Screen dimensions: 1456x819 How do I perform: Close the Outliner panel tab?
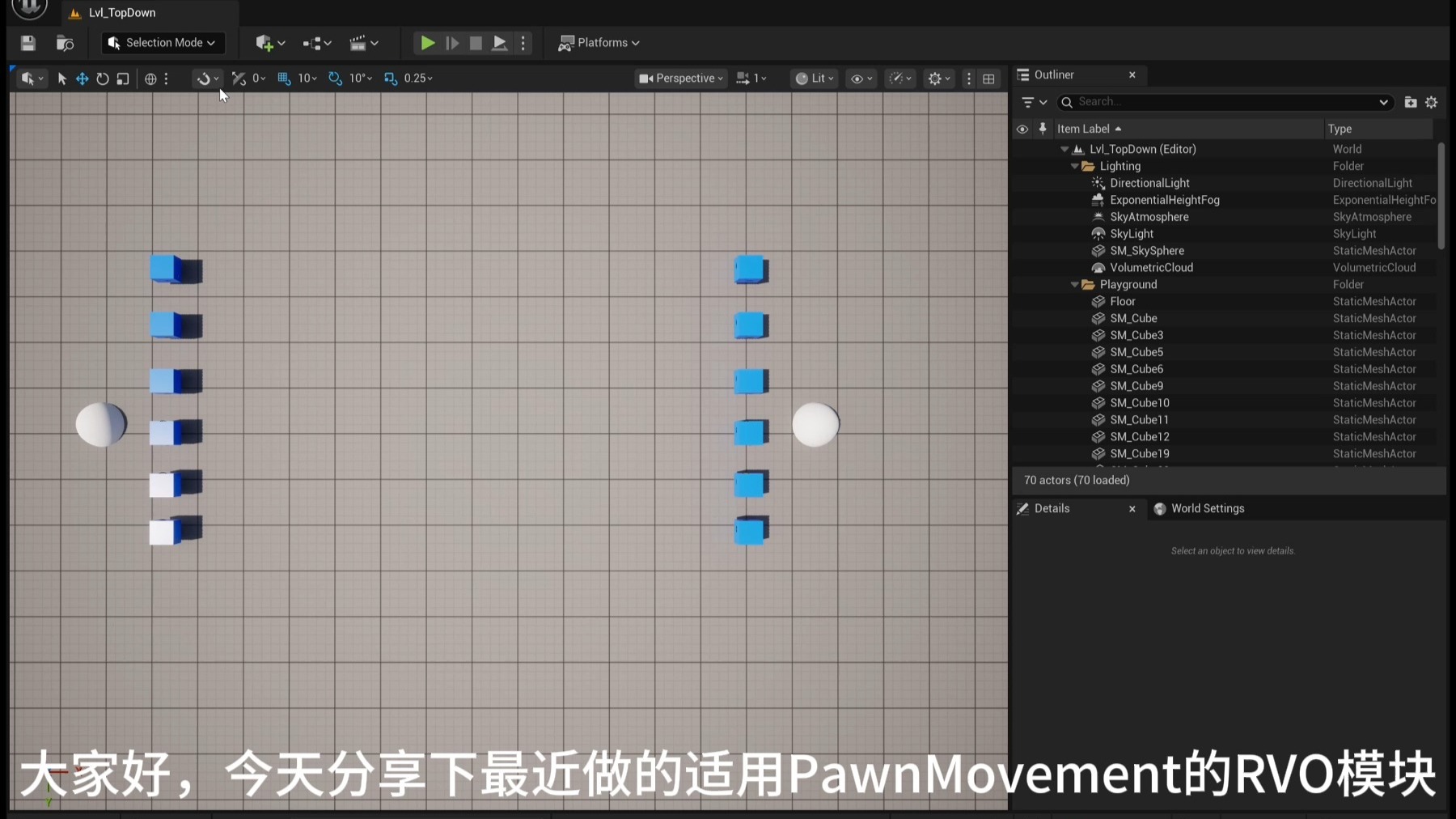[1132, 74]
